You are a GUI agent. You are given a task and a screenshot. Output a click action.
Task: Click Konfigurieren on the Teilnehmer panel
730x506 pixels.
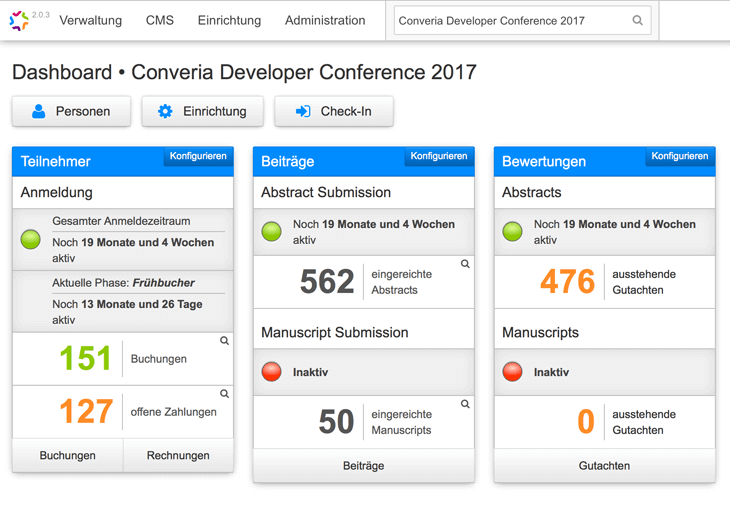pyautogui.click(x=198, y=156)
